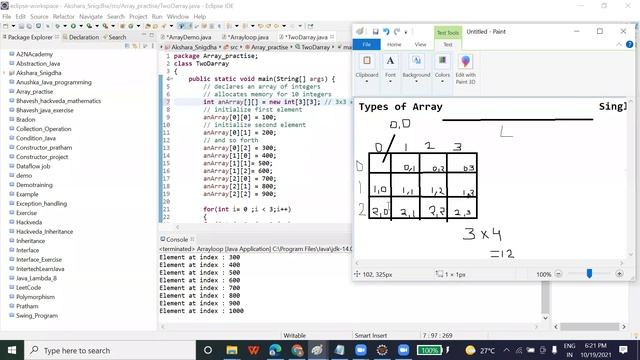Image resolution: width=640 pixels, height=360 pixels.
Task: Click the Save icon in the Eclipse toolbar
Action: 21,26
